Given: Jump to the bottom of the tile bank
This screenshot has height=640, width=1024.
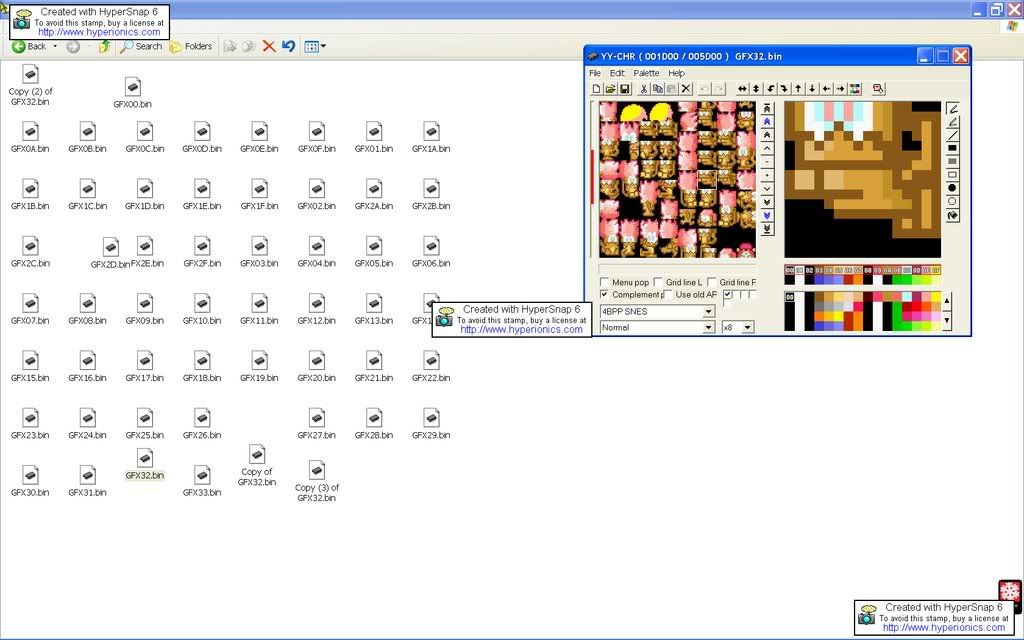Looking at the screenshot, I should (x=767, y=229).
